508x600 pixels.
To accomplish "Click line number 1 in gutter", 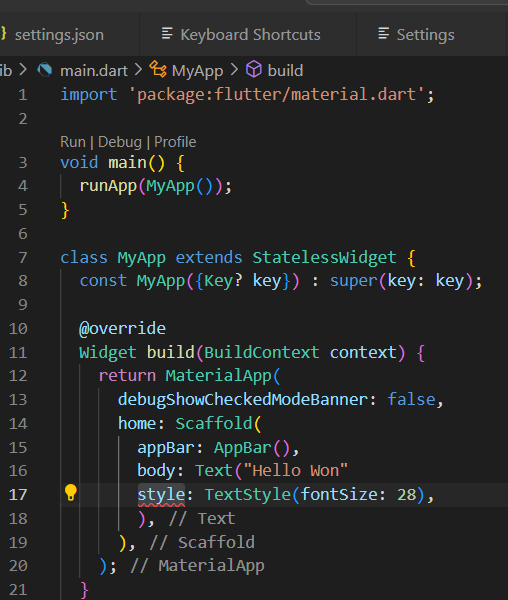I will tap(23, 95).
